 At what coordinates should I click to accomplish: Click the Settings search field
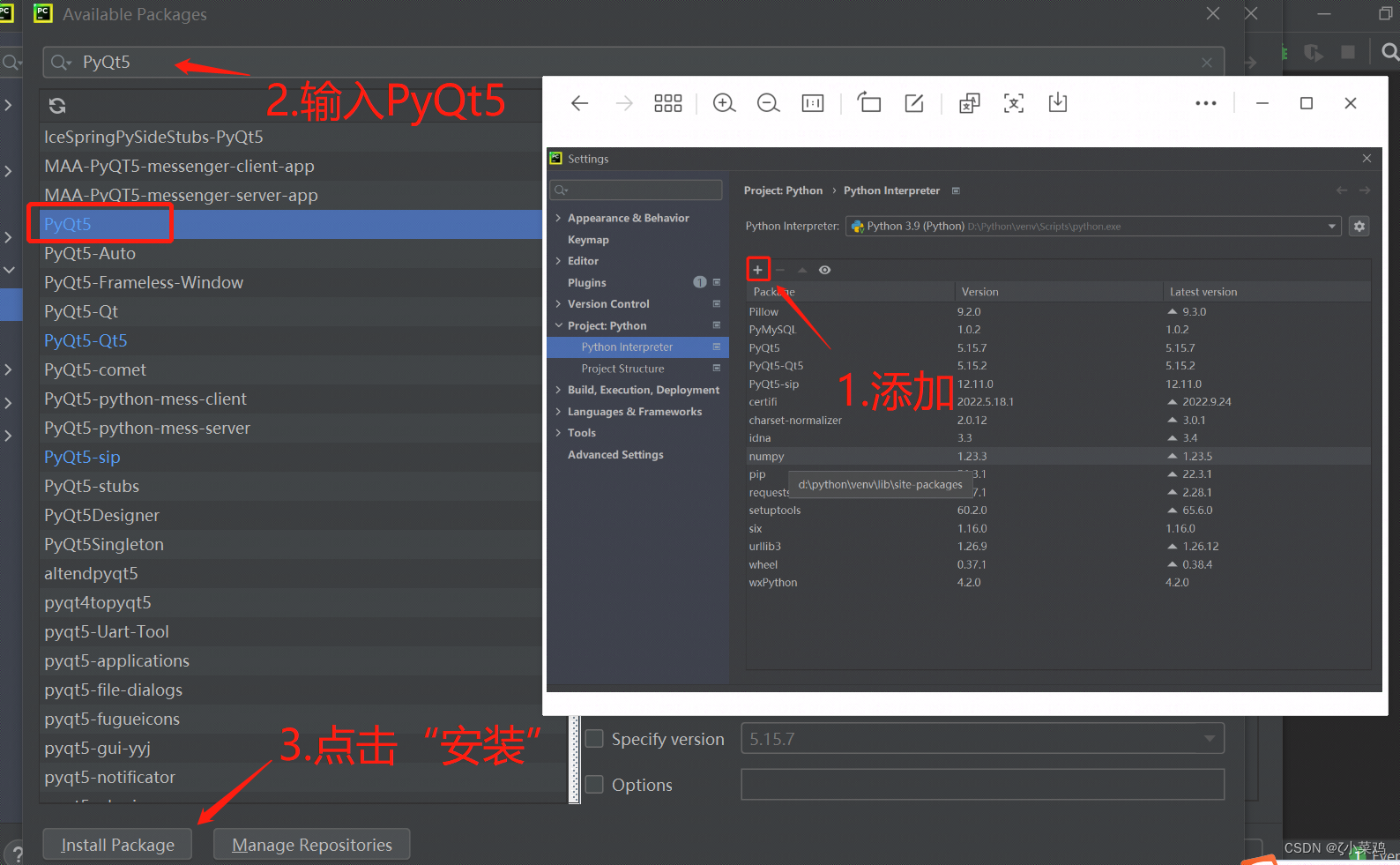pos(636,190)
